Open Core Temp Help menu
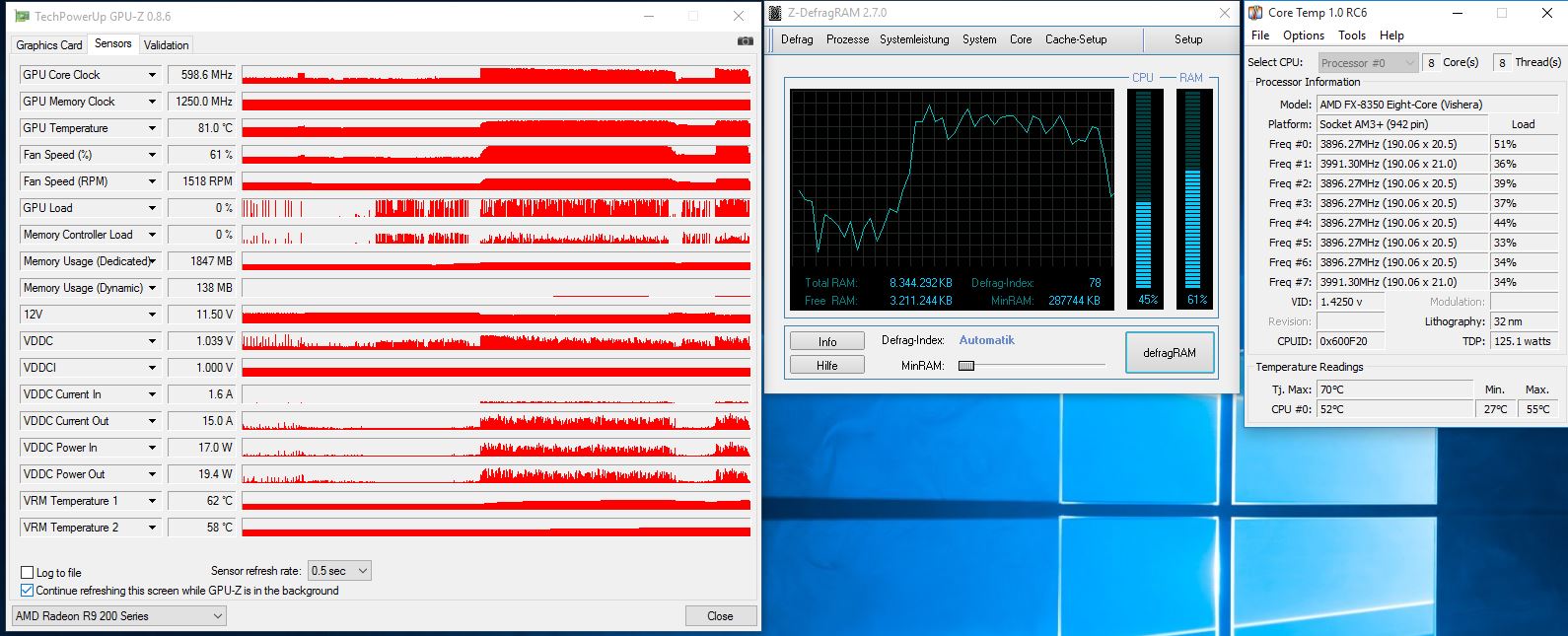Image resolution: width=1568 pixels, height=636 pixels. tap(1391, 35)
